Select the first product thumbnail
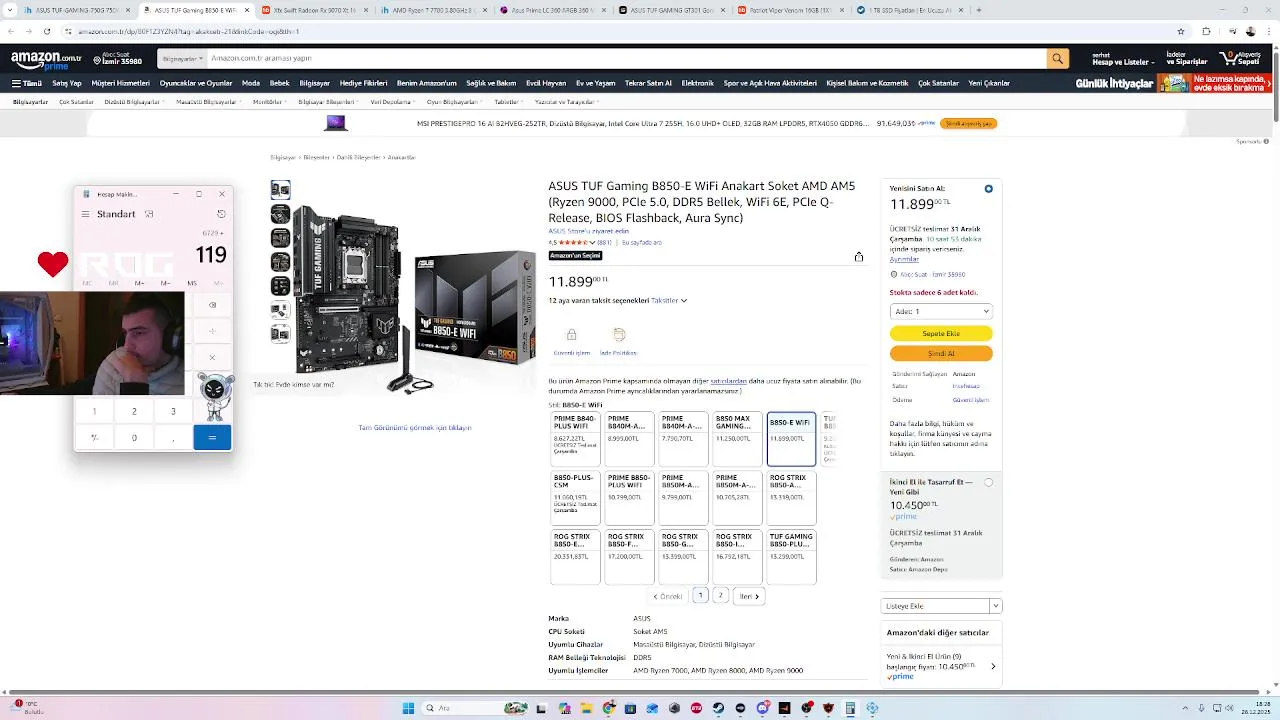Screen dimensions: 1280x720 [x=281, y=190]
